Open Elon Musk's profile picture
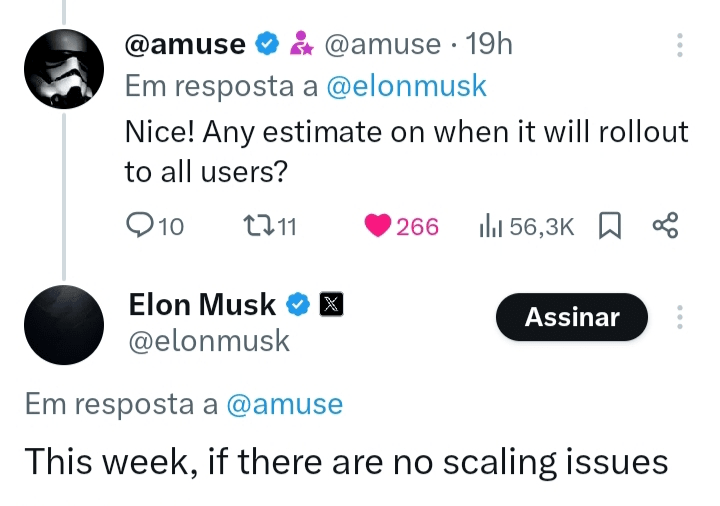720x506 pixels. coord(63,324)
